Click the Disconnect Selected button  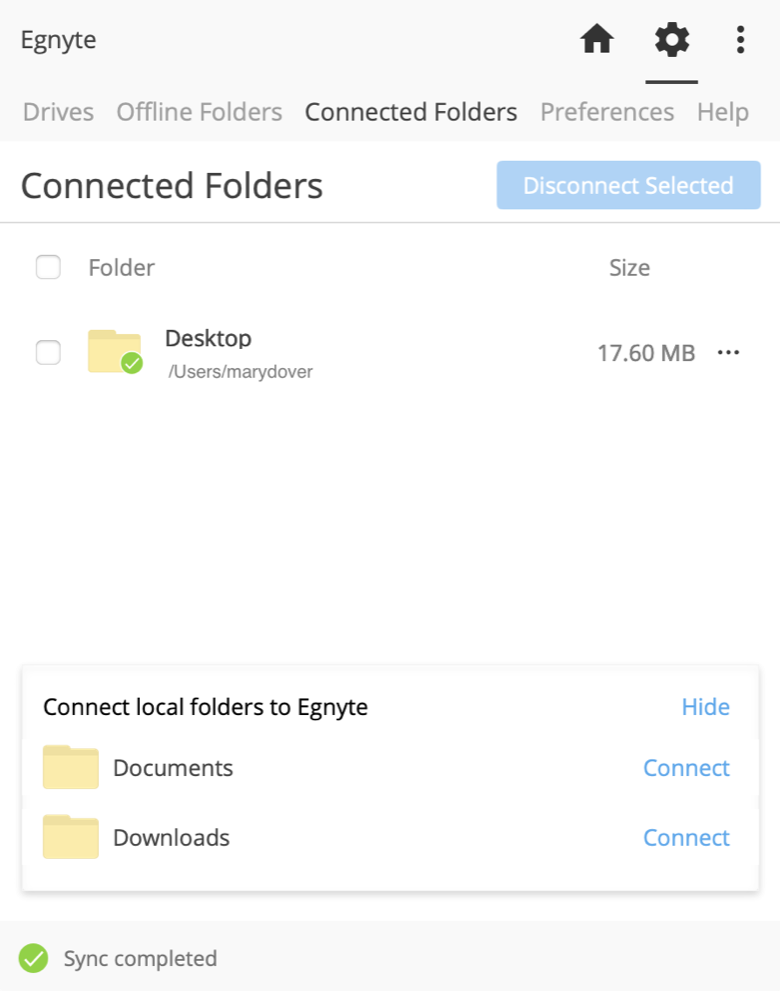pyautogui.click(x=628, y=185)
